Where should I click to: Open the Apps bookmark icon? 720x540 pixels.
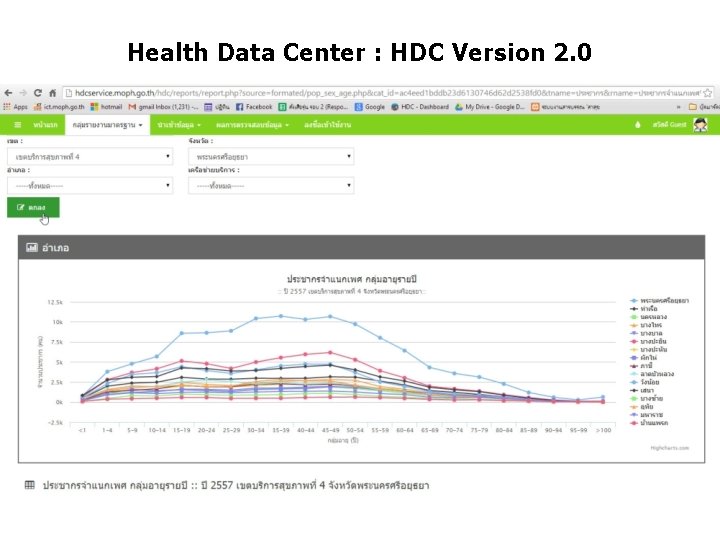(16, 107)
